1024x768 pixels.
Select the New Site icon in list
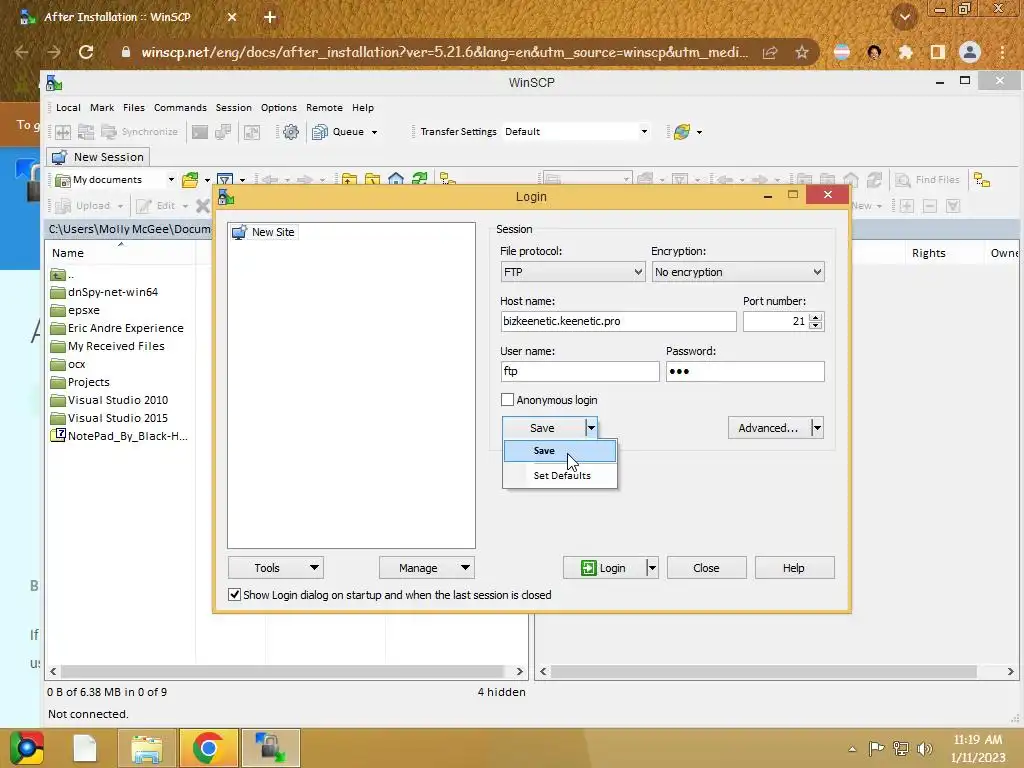click(x=239, y=232)
